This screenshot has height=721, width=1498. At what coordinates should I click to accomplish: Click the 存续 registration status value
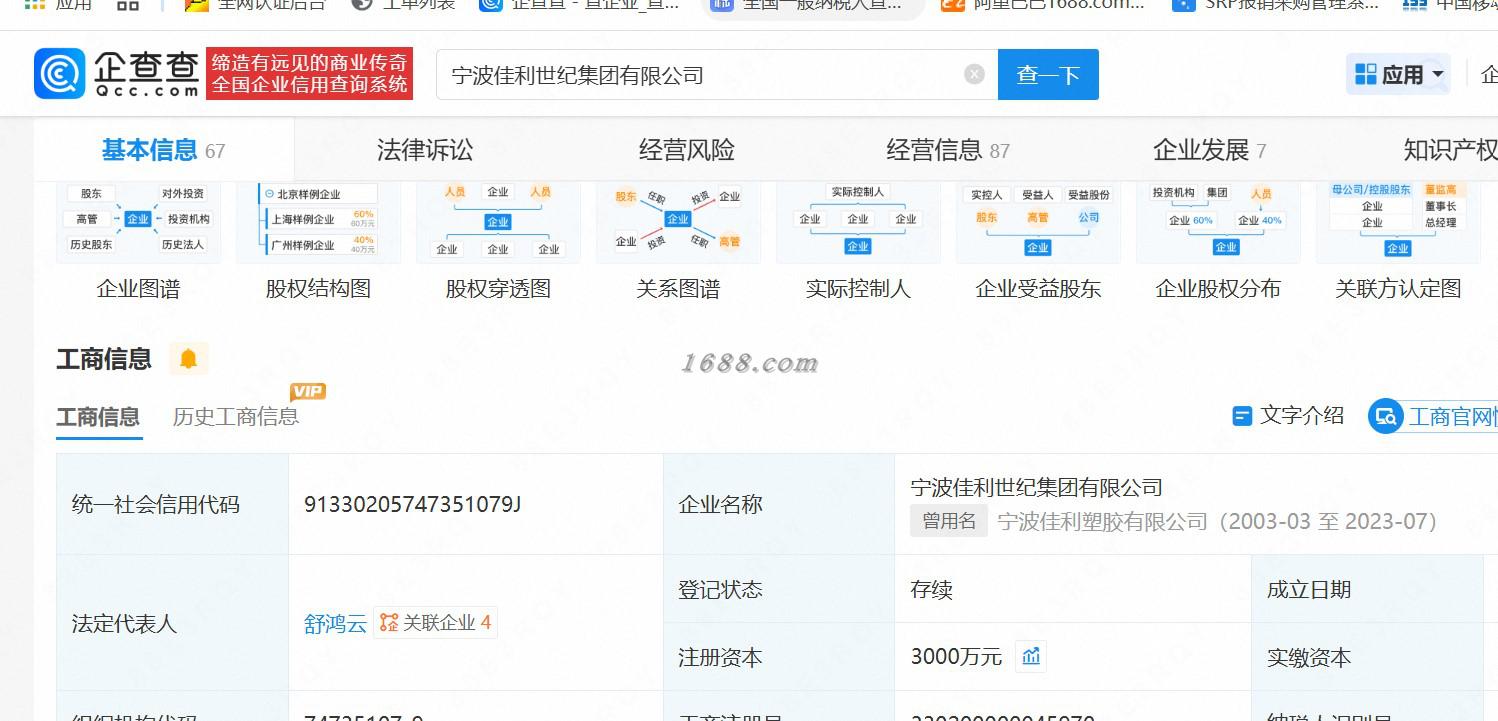click(x=931, y=590)
